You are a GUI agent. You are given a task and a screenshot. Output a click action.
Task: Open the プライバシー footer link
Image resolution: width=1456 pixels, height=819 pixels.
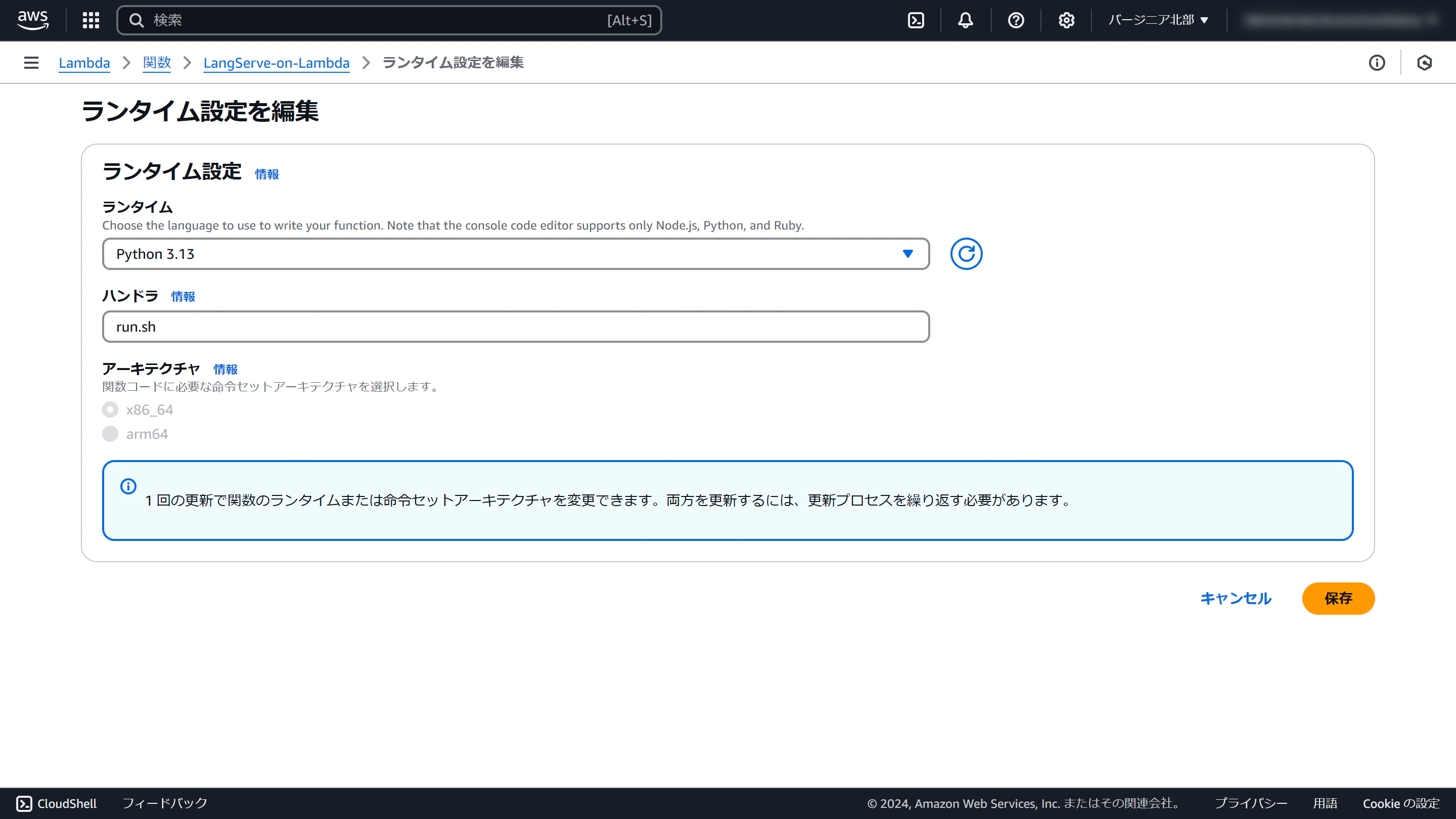pyautogui.click(x=1251, y=803)
